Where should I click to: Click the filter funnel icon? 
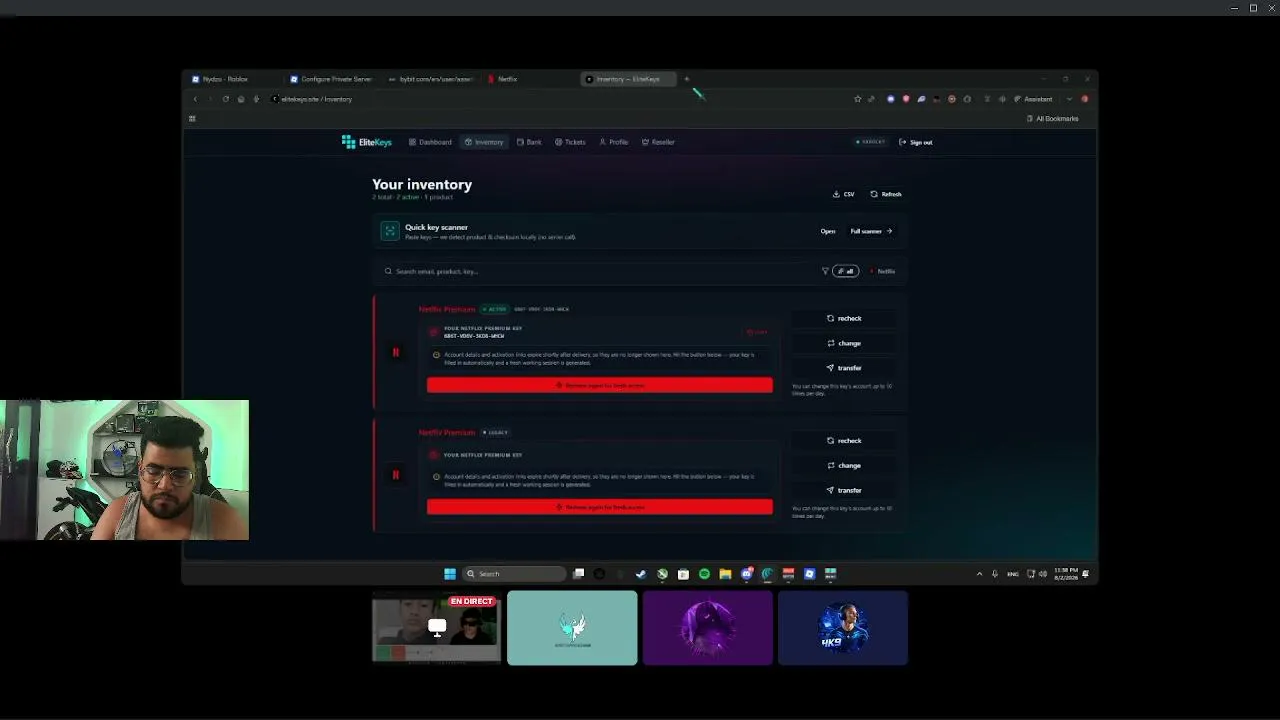click(x=825, y=271)
